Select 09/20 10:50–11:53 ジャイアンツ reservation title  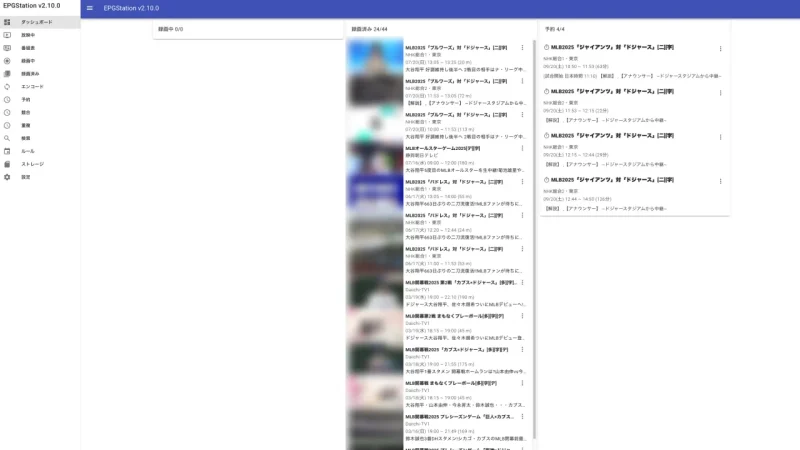tap(612, 47)
